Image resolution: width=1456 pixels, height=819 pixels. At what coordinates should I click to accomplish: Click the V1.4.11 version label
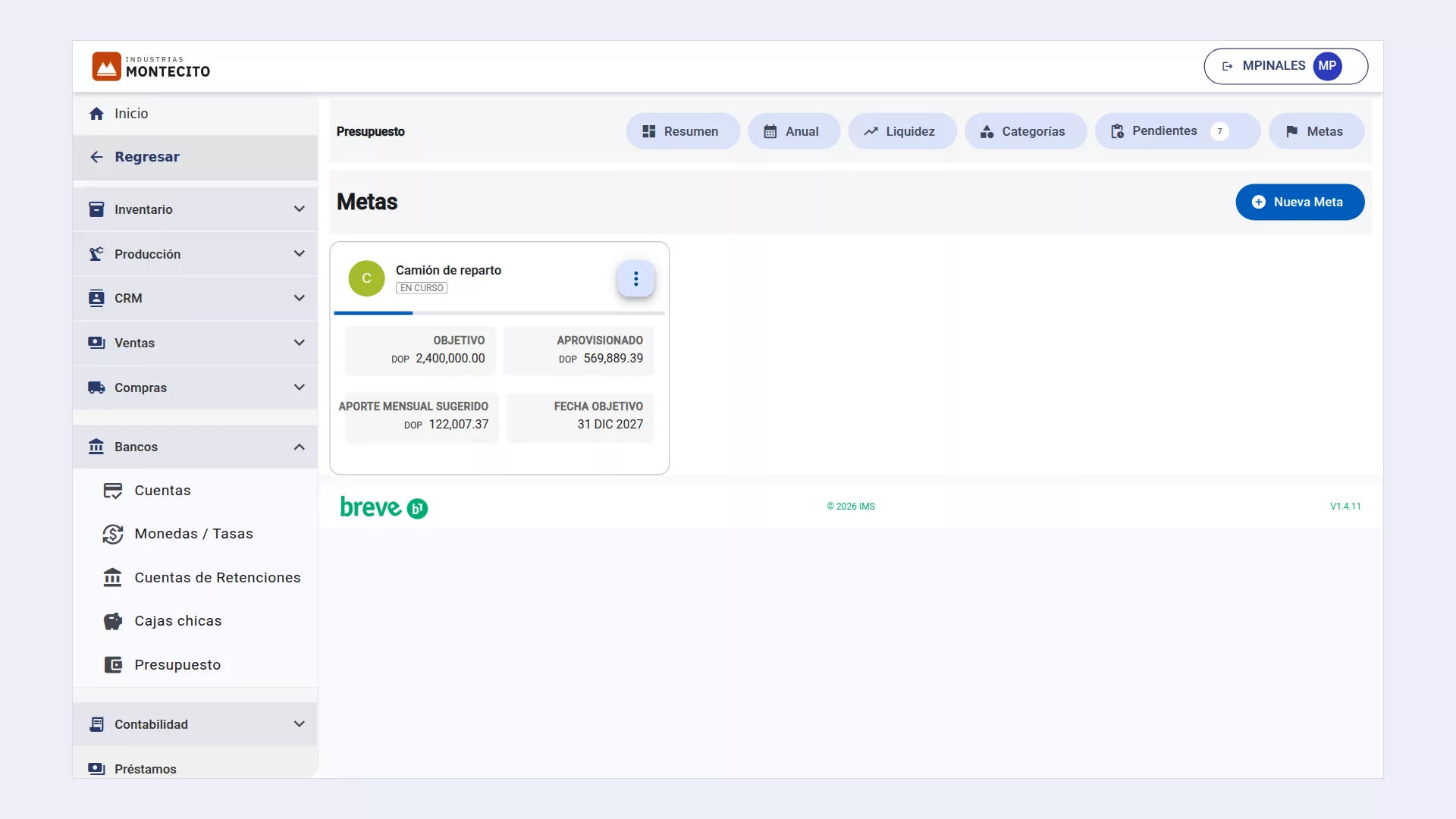[x=1345, y=507]
